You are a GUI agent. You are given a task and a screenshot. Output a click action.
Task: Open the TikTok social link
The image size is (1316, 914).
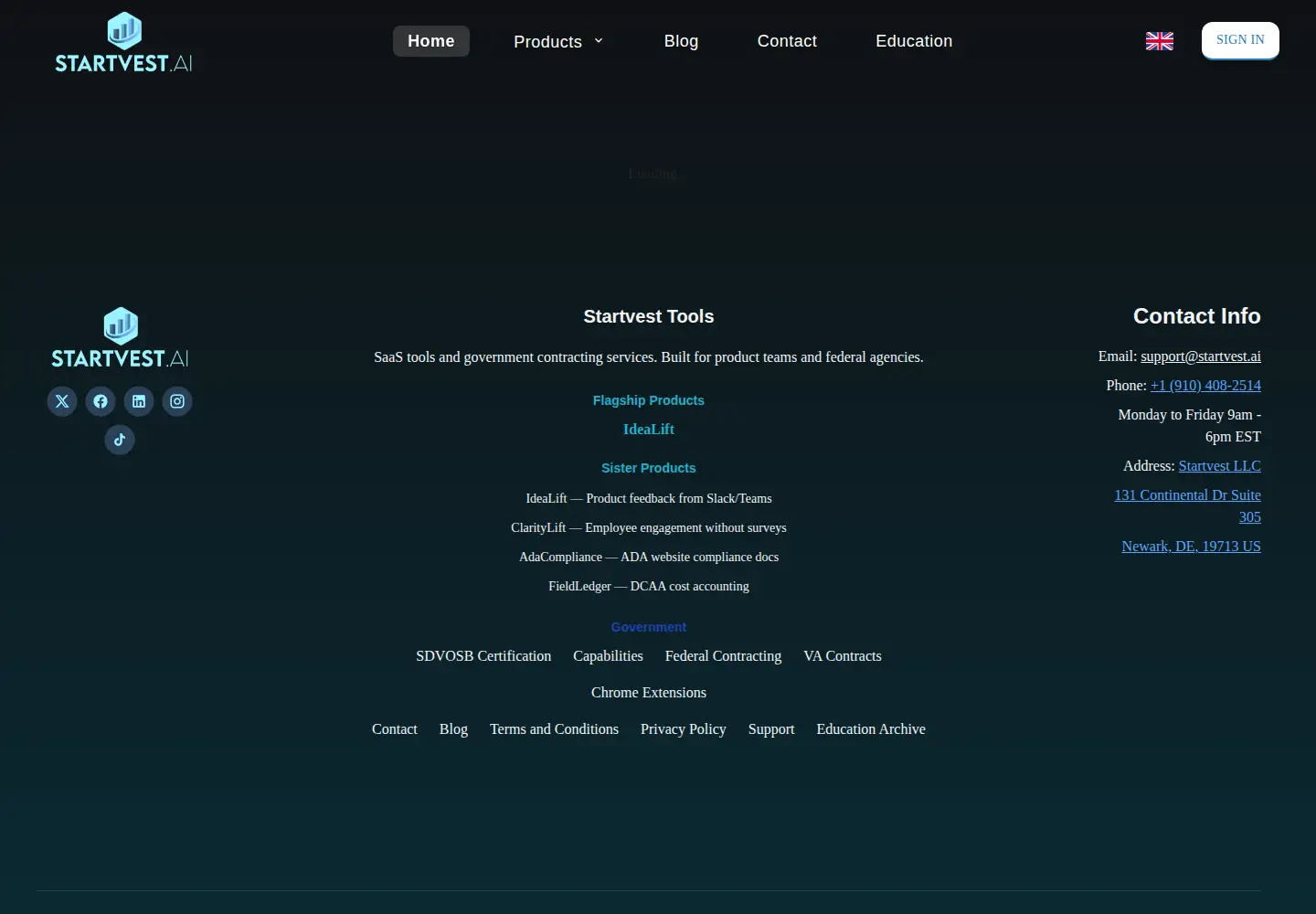(x=120, y=440)
